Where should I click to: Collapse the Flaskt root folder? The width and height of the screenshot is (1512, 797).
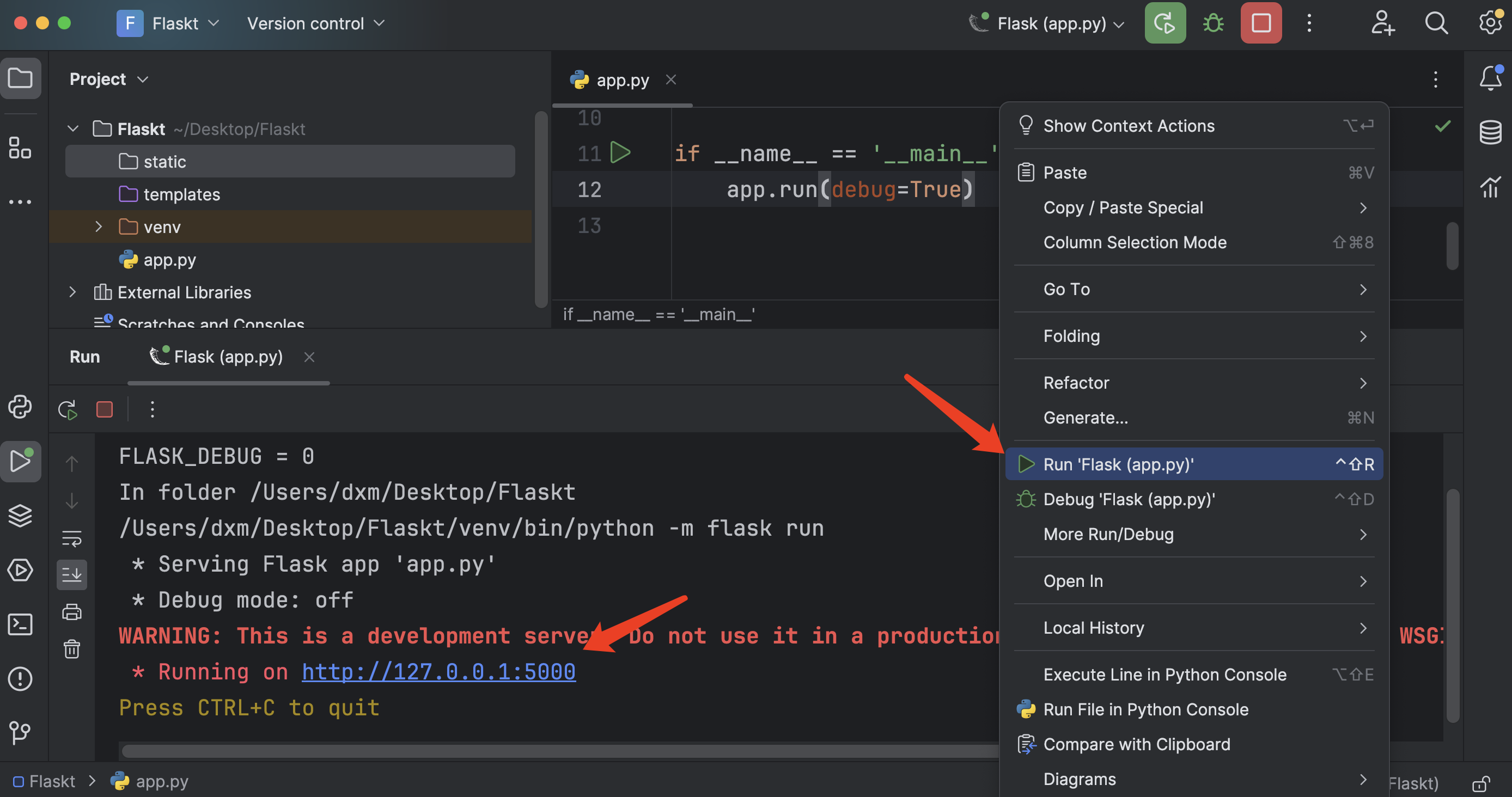point(73,128)
